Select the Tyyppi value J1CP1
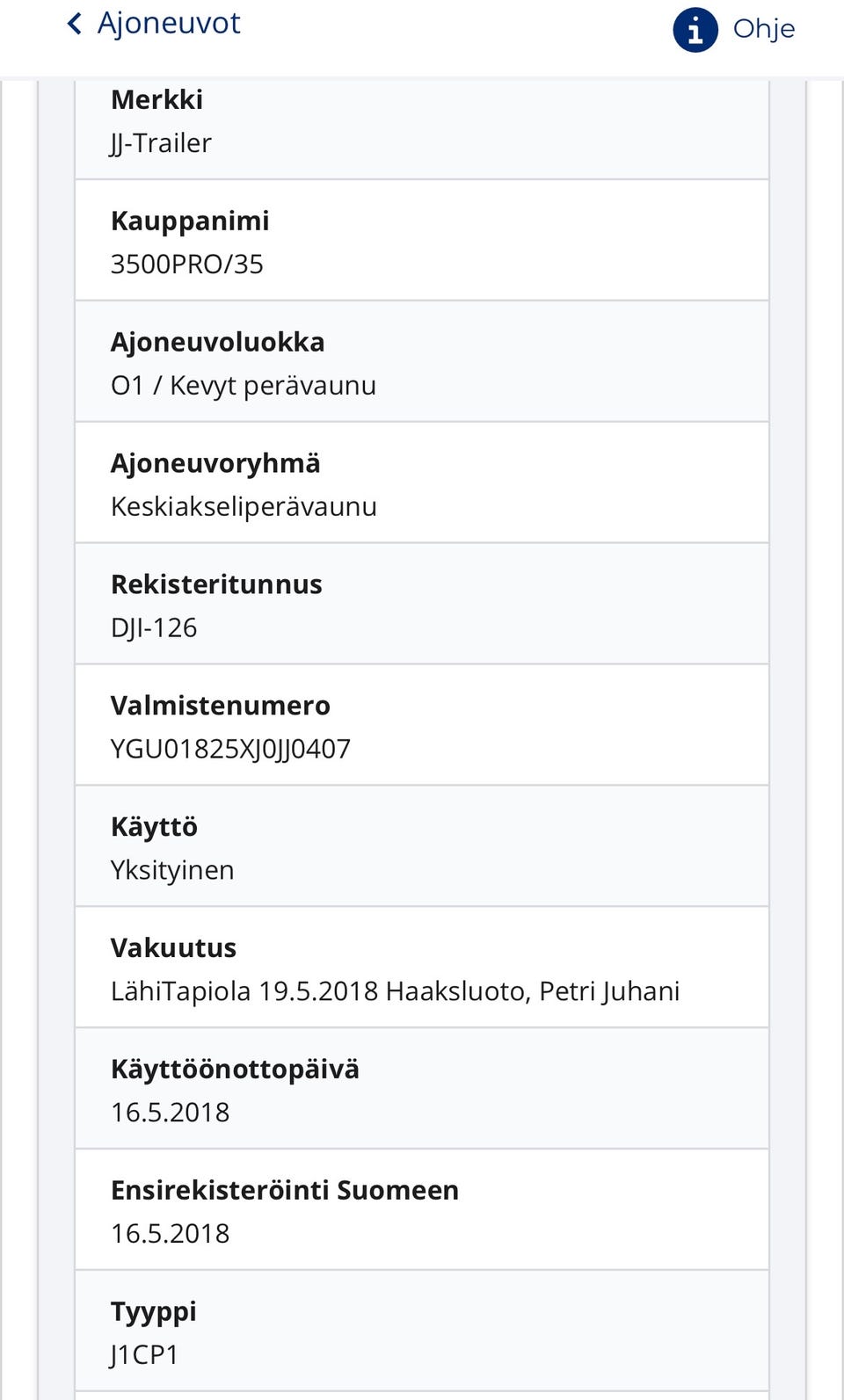This screenshot has width=844, height=1400. pyautogui.click(x=144, y=1355)
